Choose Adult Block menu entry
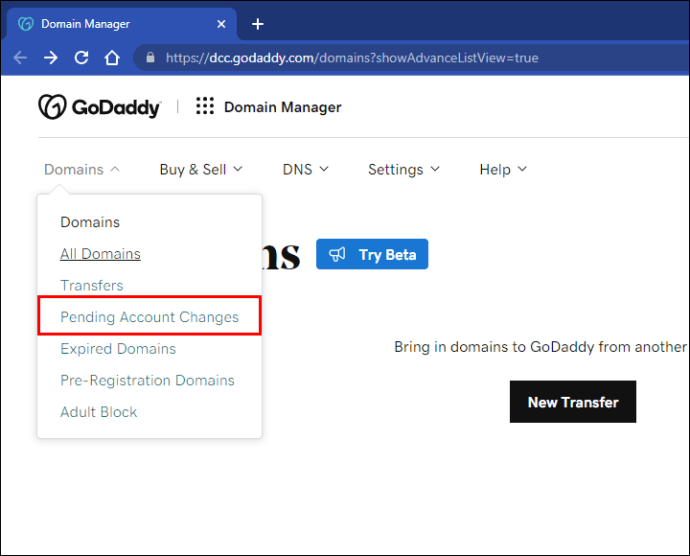Viewport: 690px width, 556px height. click(99, 412)
